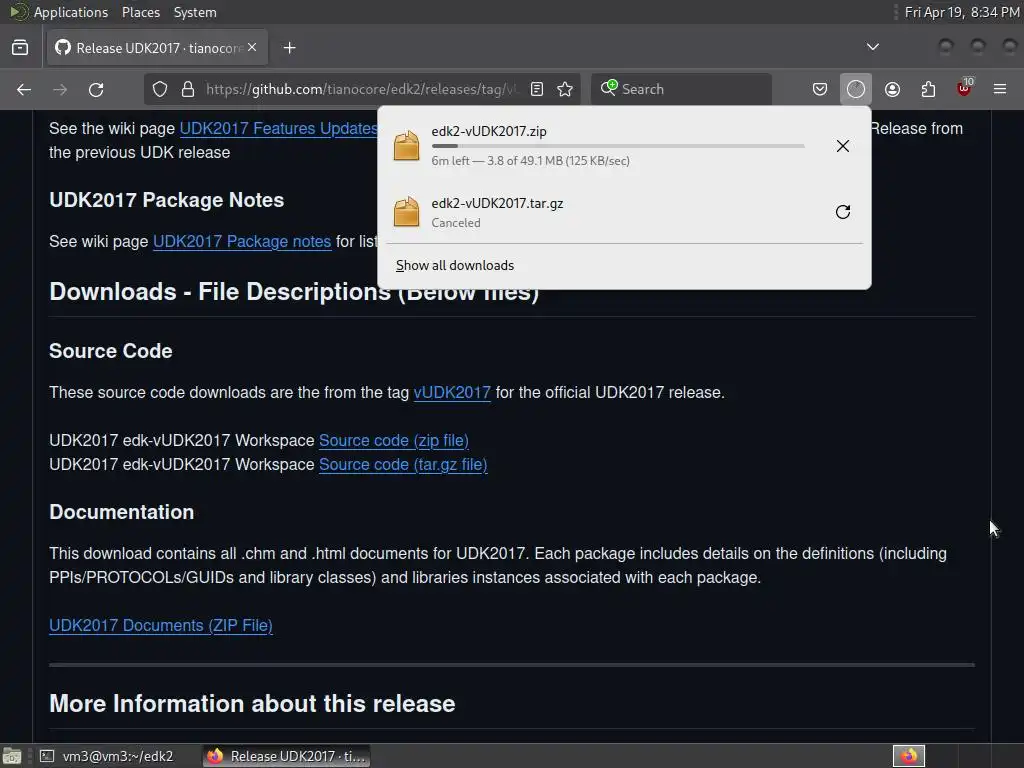Select Release UDK2017 Firefox taskbar entry
The image size is (1024, 768).
(286, 756)
